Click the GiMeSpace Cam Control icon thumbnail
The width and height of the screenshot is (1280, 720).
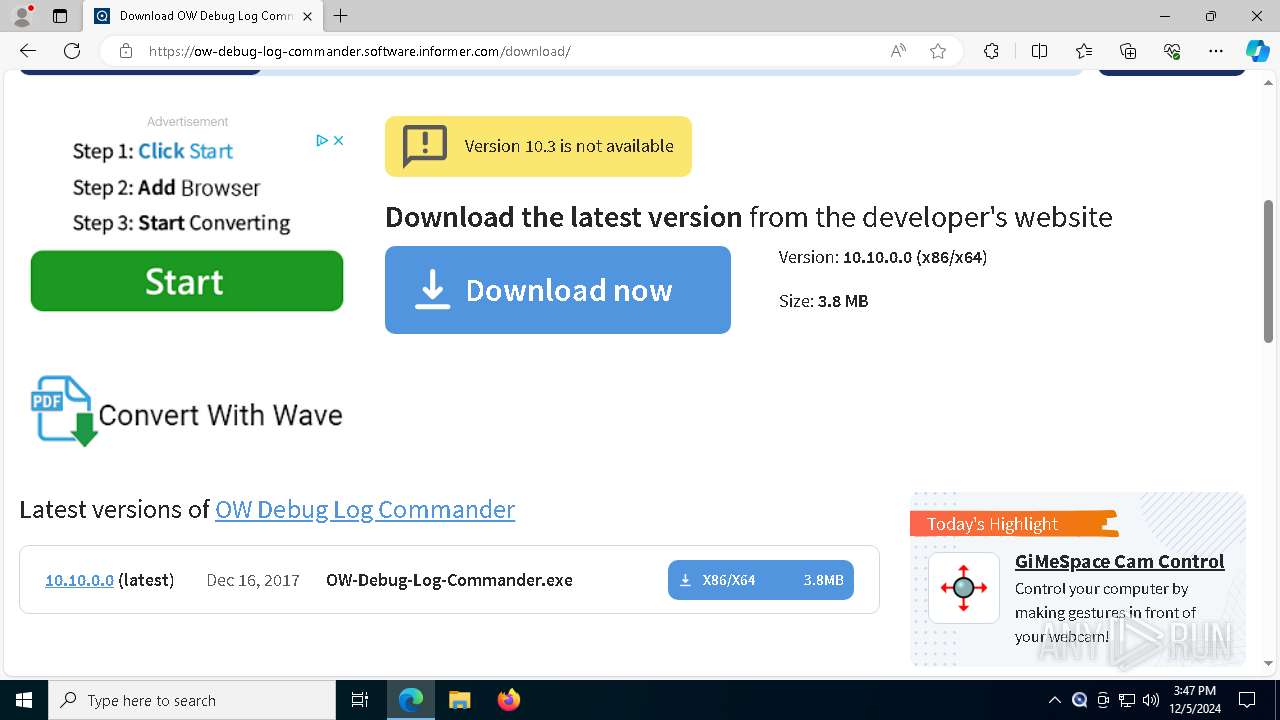964,588
